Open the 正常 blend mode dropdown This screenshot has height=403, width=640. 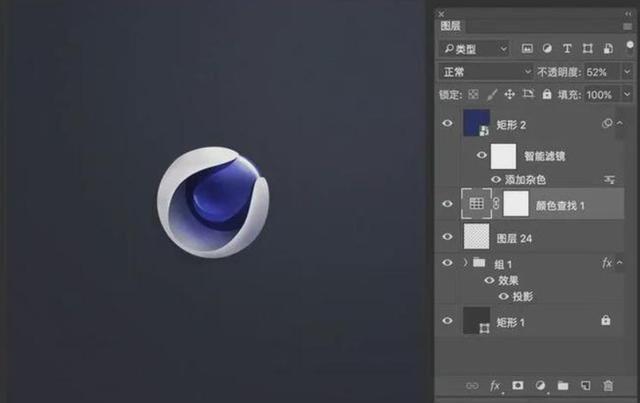pos(487,72)
